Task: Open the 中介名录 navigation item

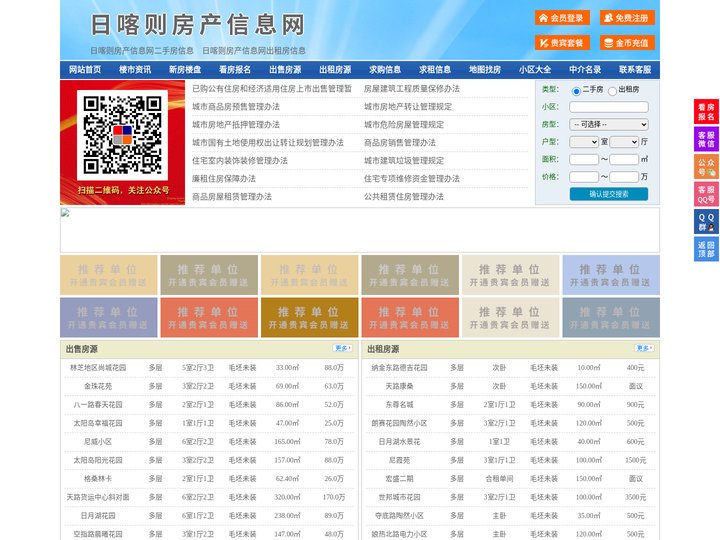Action: pos(585,70)
